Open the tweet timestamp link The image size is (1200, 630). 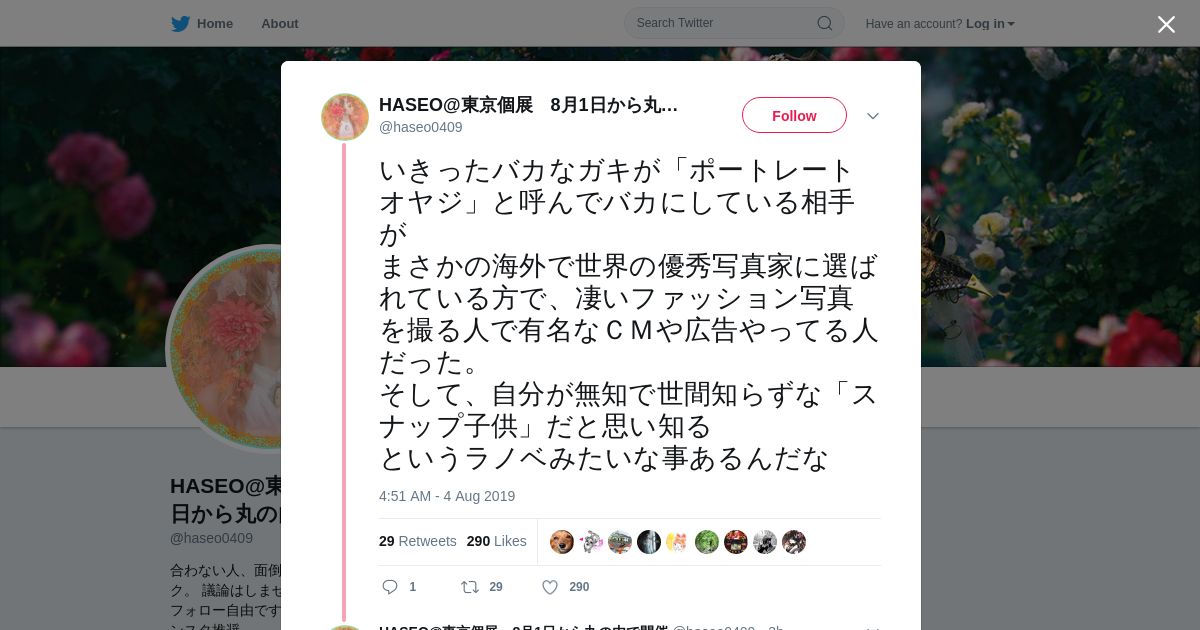pos(447,496)
